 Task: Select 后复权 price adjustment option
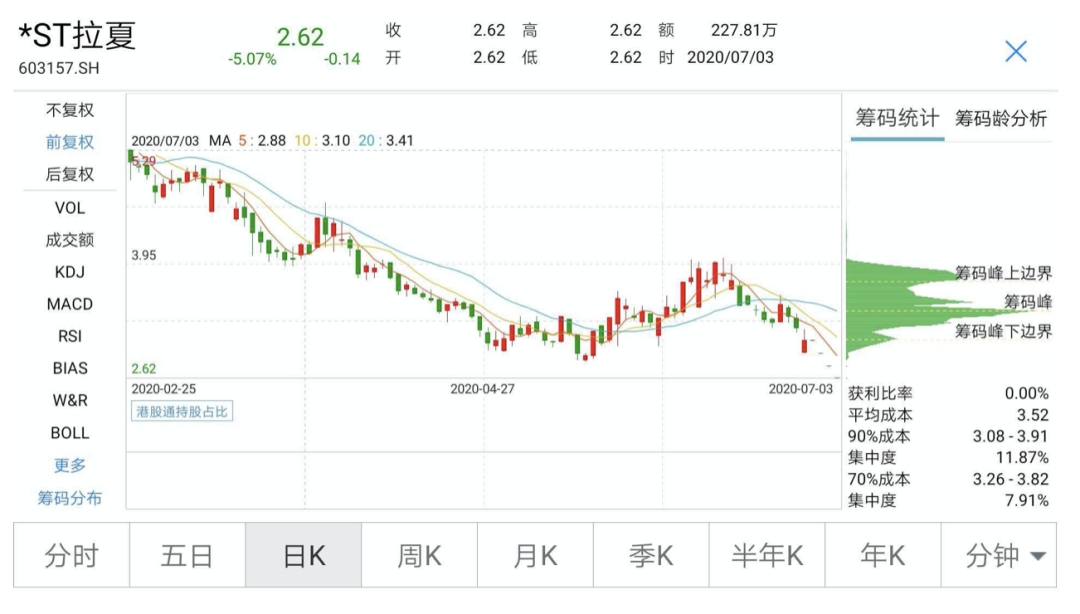[70, 174]
